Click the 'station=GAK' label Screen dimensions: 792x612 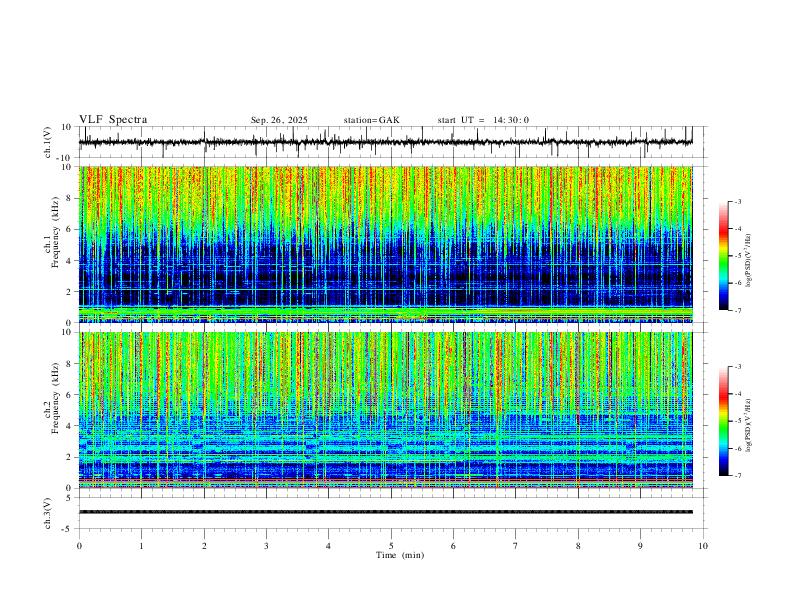pos(371,120)
